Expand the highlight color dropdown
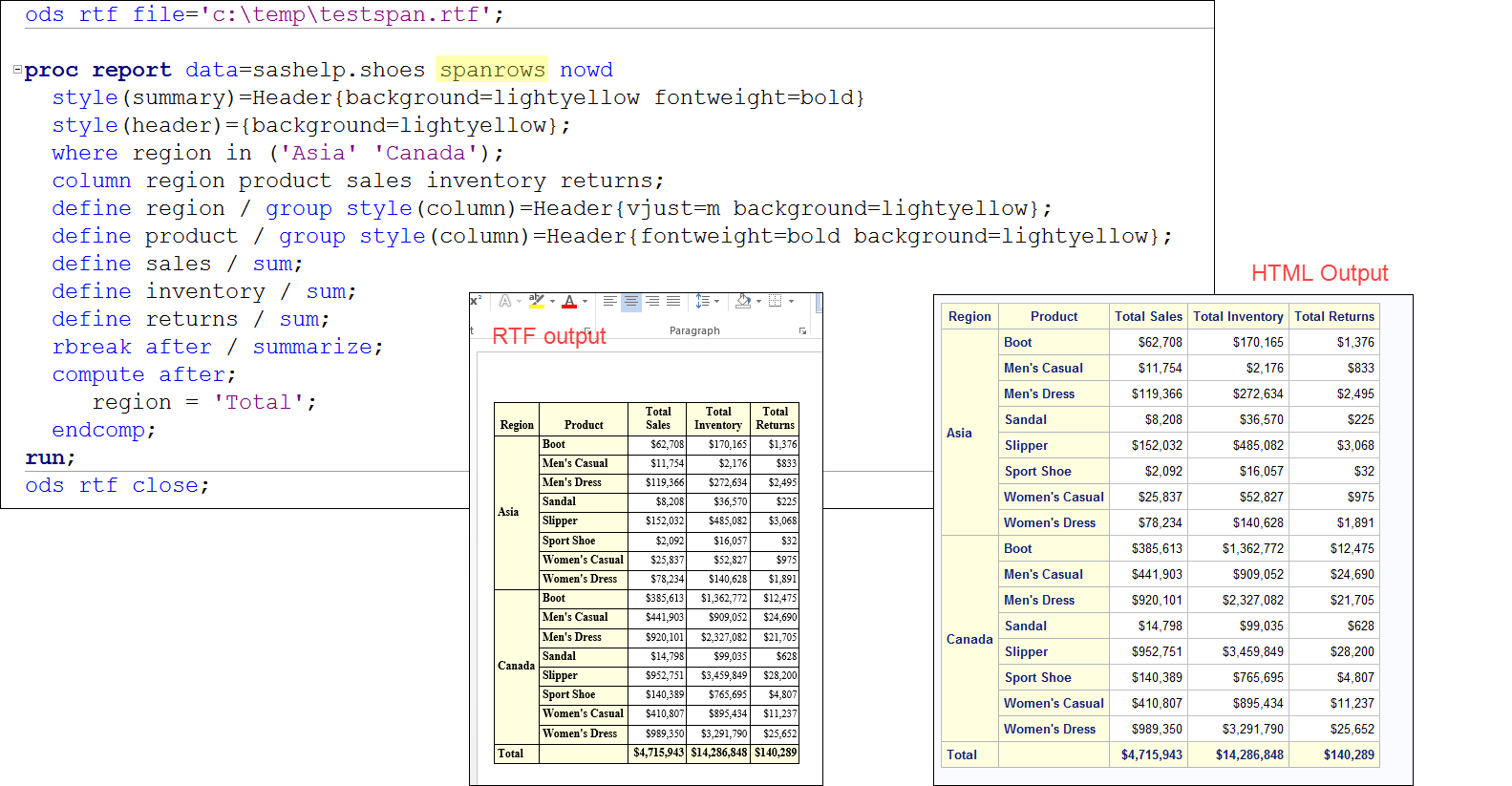 tap(552, 302)
